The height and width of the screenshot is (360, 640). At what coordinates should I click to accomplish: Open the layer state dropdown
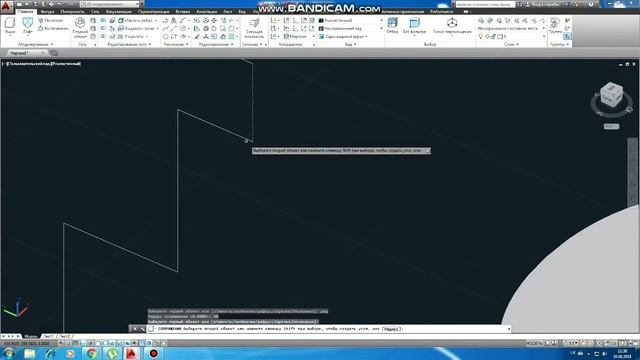click(x=511, y=29)
